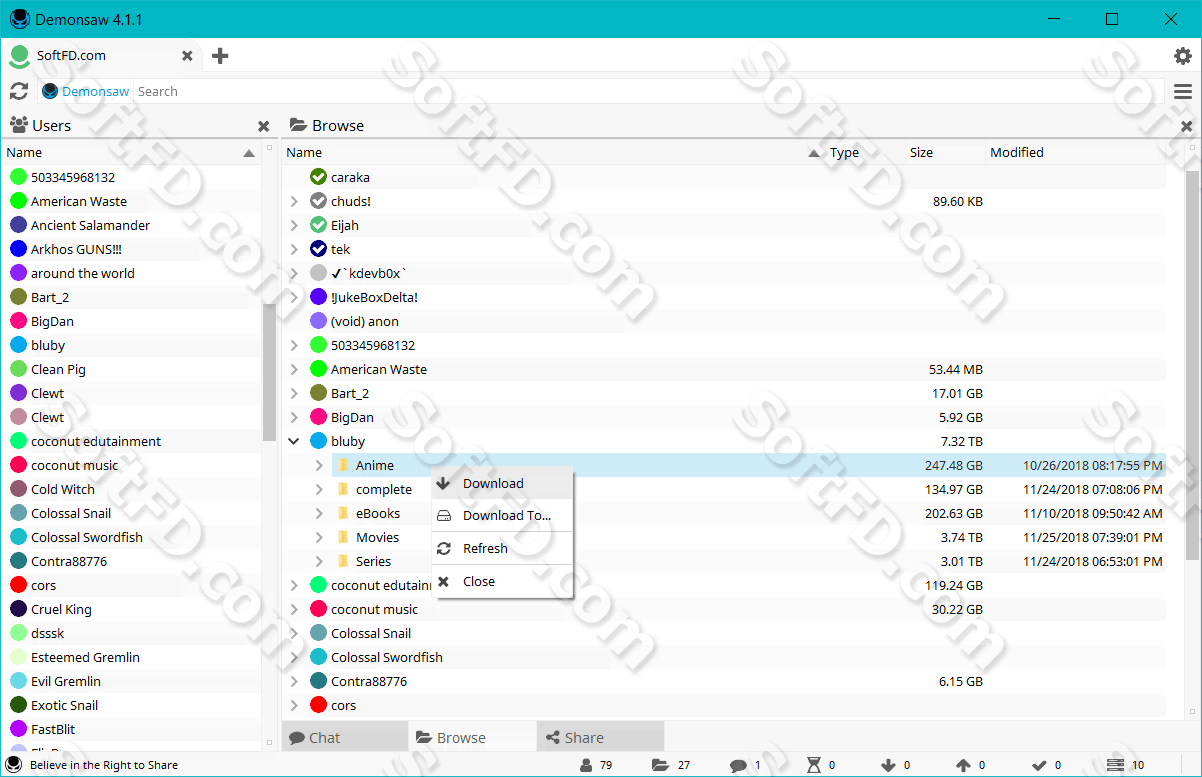This screenshot has width=1202, height=777.
Task: Click the refresh arrows icon beside Demonsaw
Action: click(19, 91)
